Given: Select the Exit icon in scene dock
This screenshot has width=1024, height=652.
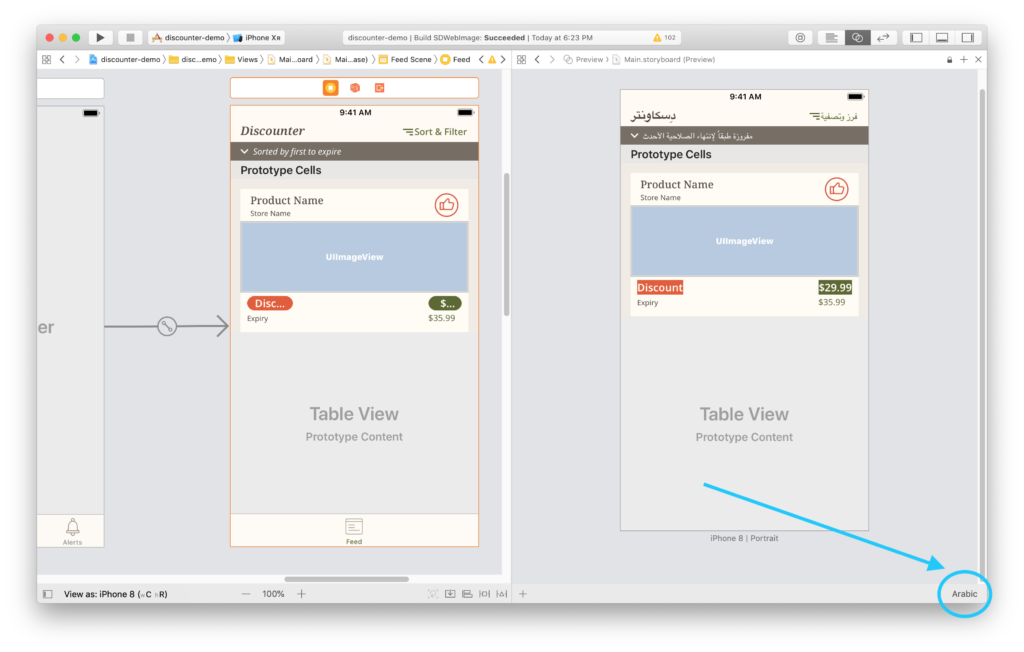Looking at the screenshot, I should click(379, 88).
